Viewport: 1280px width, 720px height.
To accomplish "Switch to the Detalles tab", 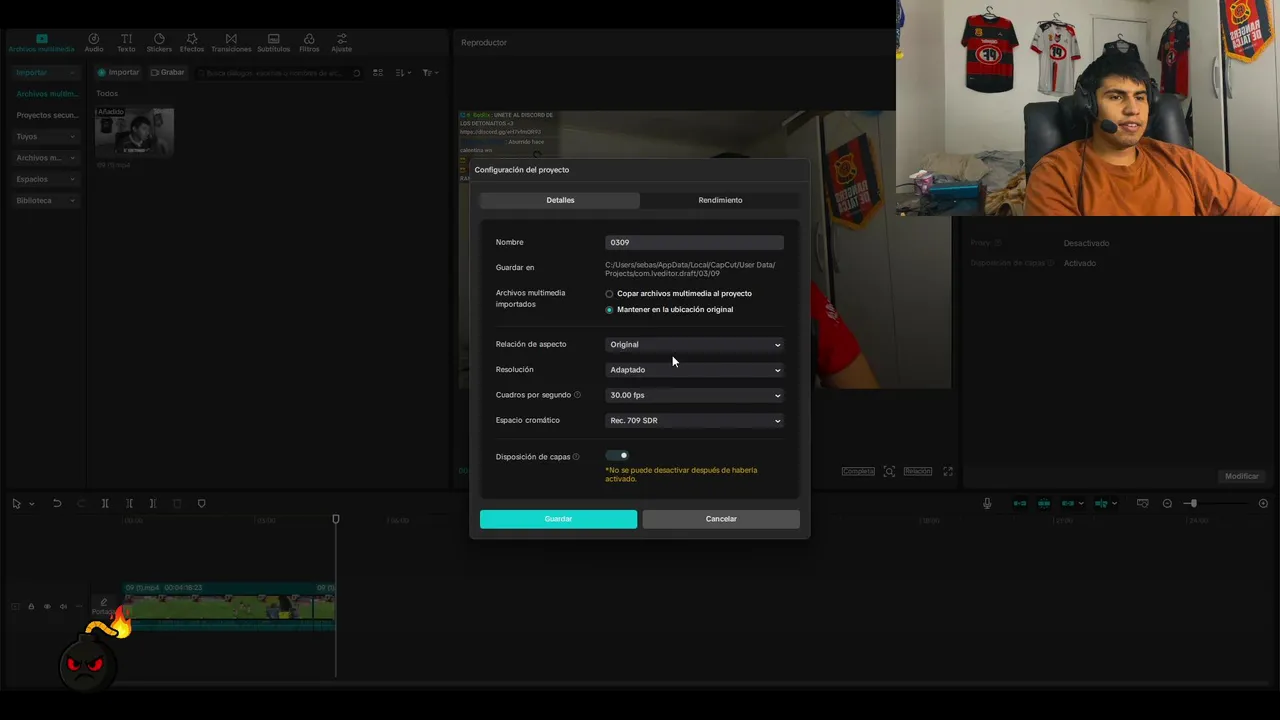I will (x=560, y=200).
